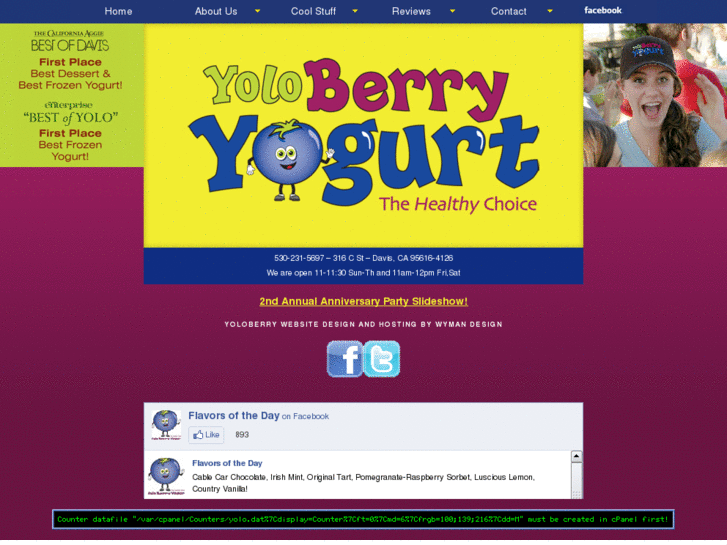Open the About Us menu

(x=216, y=11)
